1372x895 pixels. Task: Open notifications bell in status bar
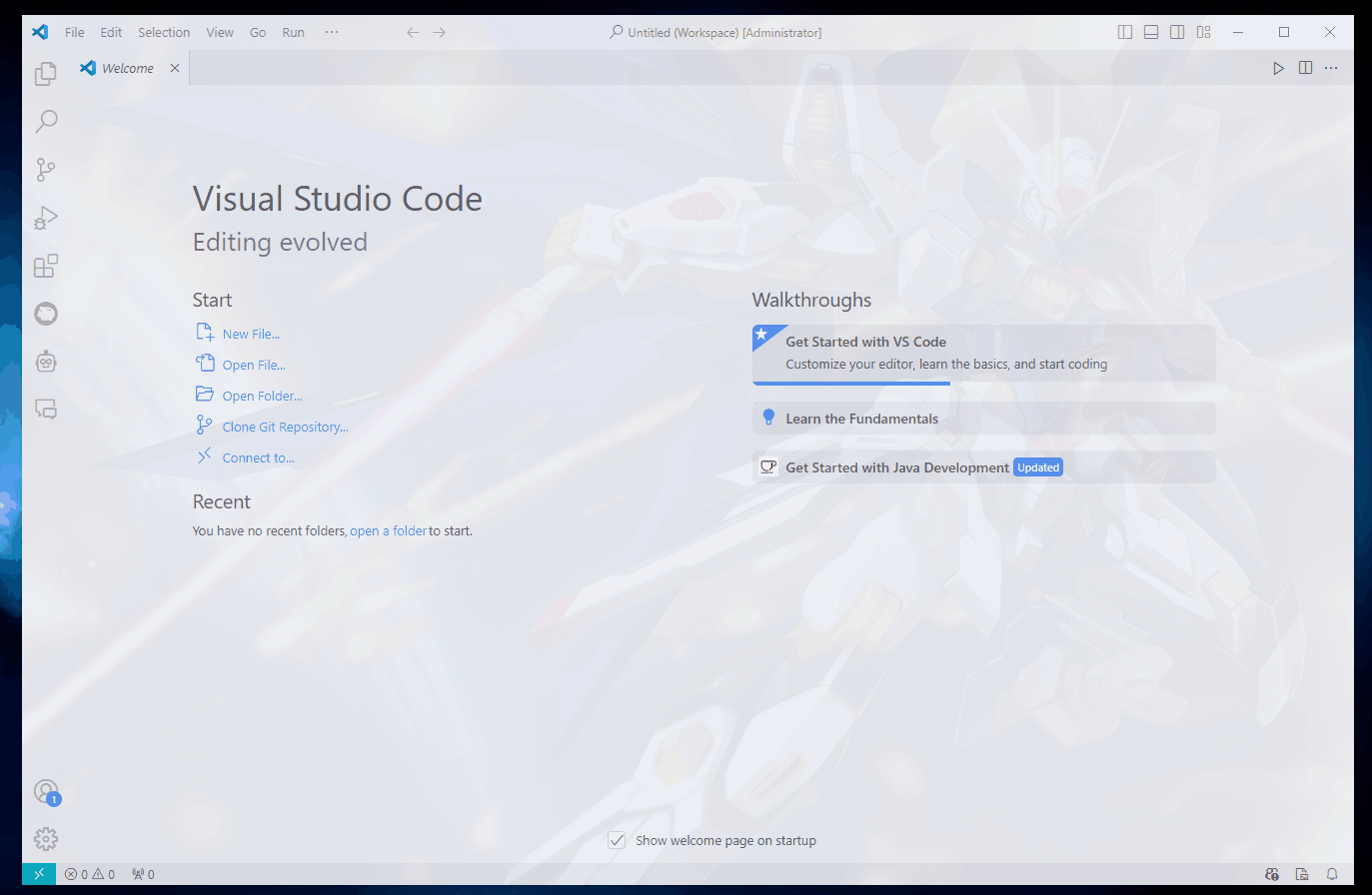click(x=1332, y=874)
